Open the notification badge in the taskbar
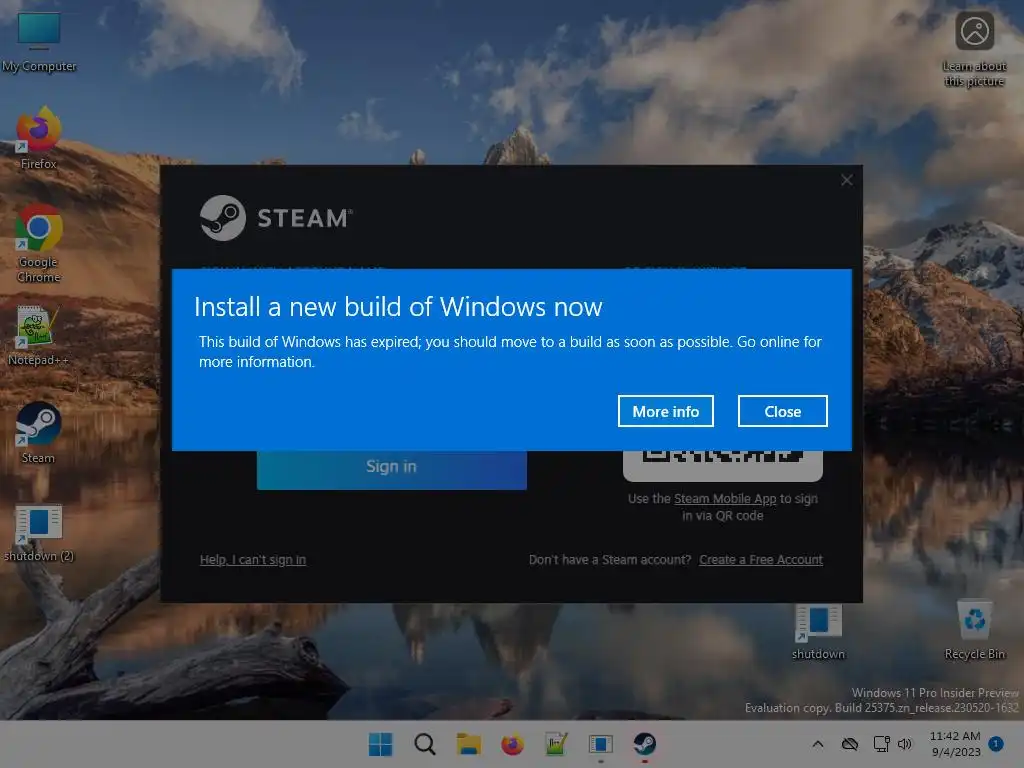This screenshot has height=768, width=1024. point(996,744)
